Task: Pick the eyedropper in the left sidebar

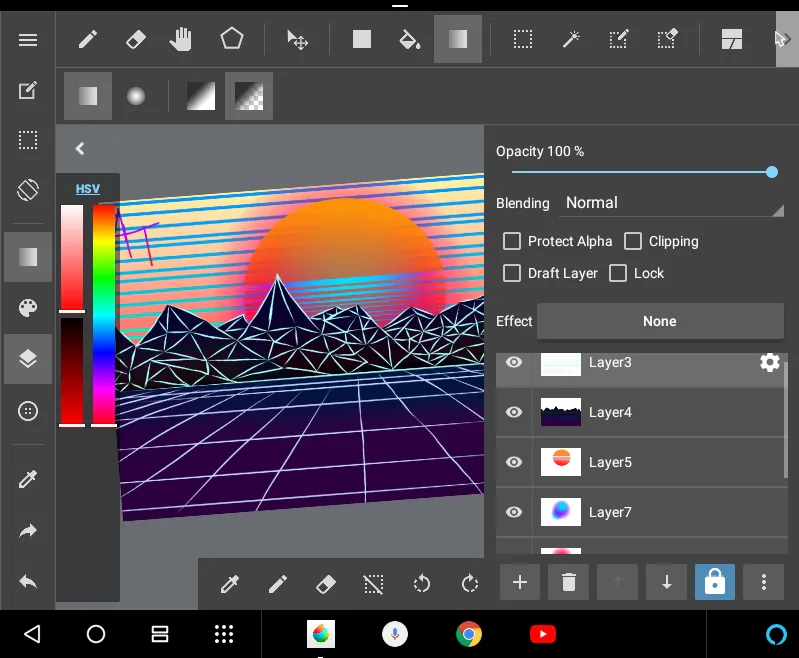Action: tap(28, 479)
